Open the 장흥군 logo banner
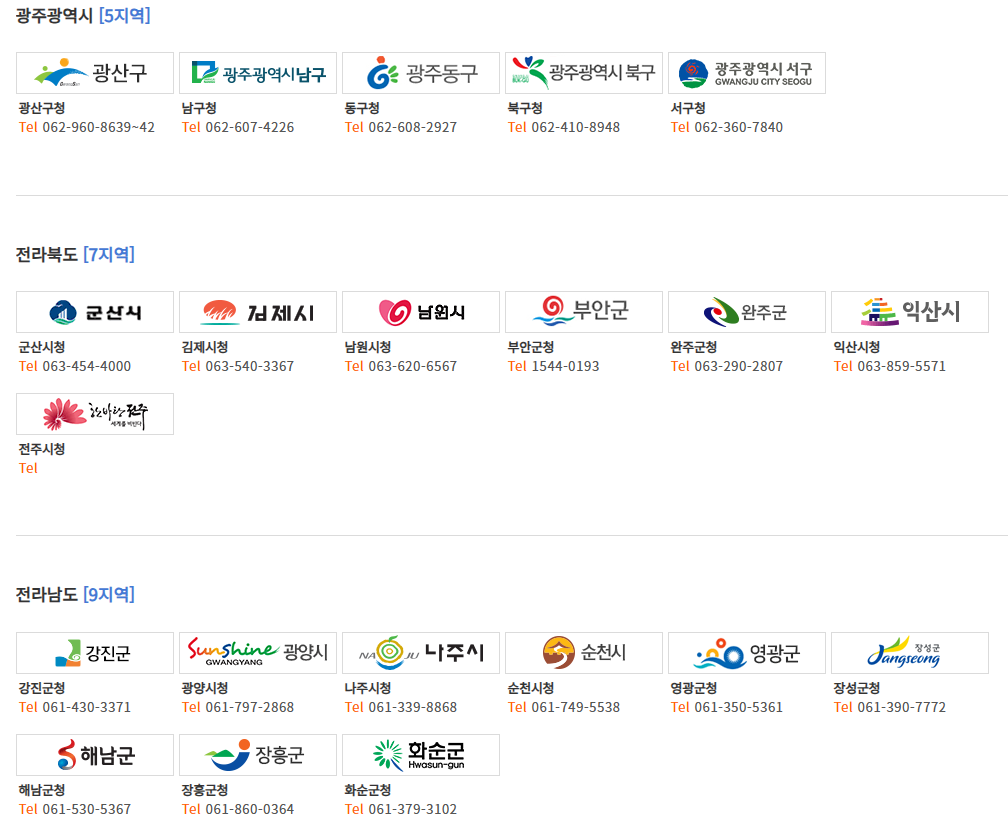The height and width of the screenshot is (826, 1008). click(x=258, y=755)
